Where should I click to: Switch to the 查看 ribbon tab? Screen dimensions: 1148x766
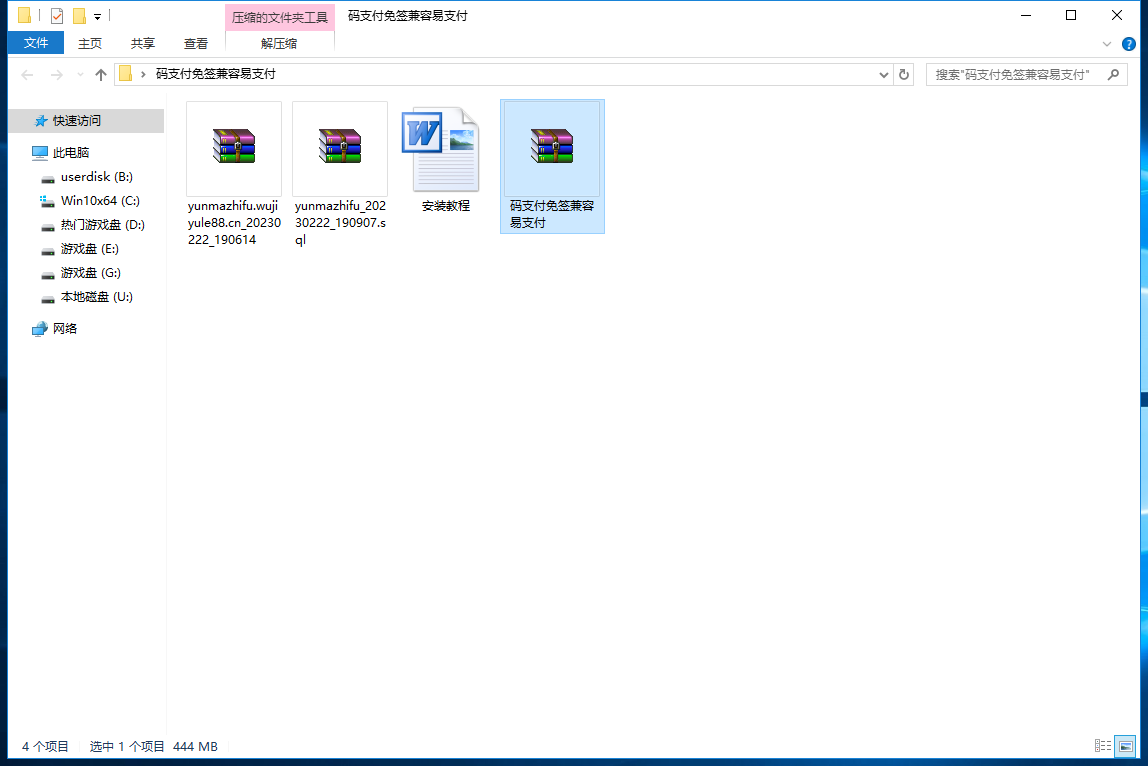pos(196,43)
